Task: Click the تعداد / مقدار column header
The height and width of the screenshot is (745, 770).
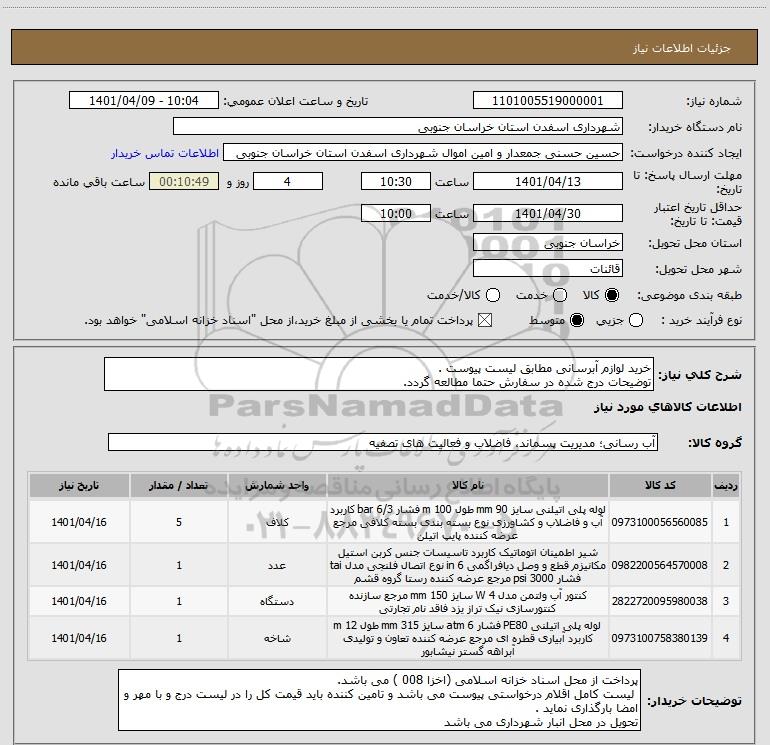Action: [x=179, y=486]
